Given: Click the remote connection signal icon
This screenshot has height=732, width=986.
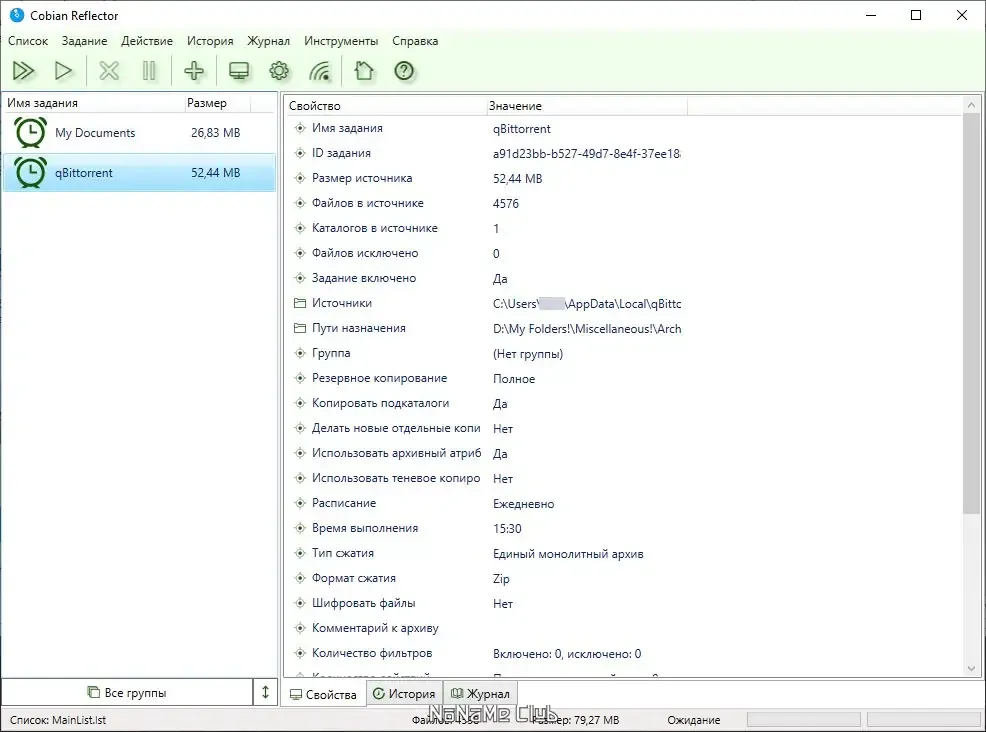Looking at the screenshot, I should [320, 71].
